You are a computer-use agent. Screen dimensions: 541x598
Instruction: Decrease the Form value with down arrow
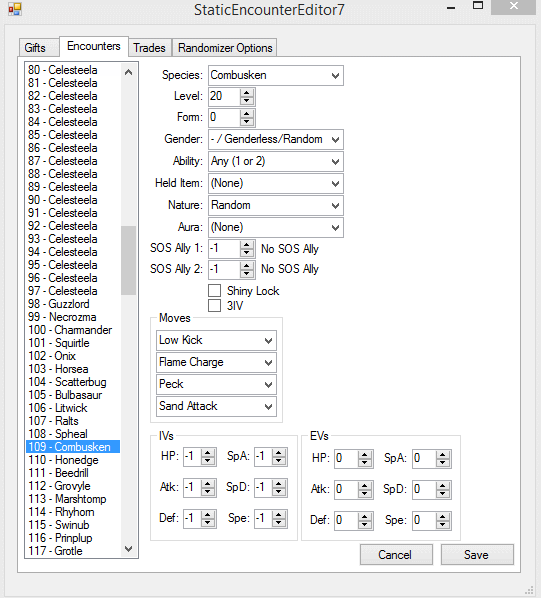(247, 121)
